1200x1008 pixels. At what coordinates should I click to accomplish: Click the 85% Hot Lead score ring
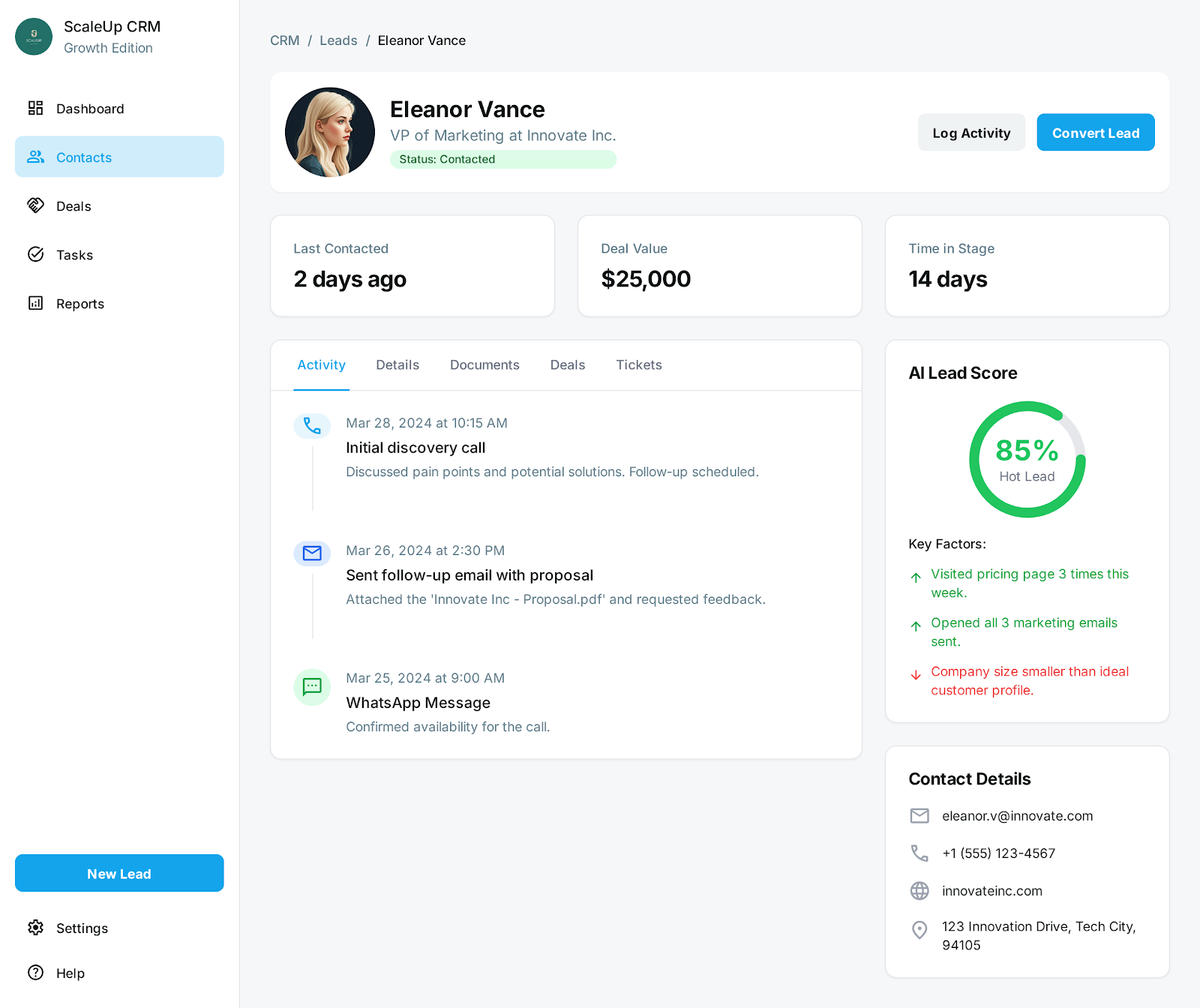pos(1027,458)
